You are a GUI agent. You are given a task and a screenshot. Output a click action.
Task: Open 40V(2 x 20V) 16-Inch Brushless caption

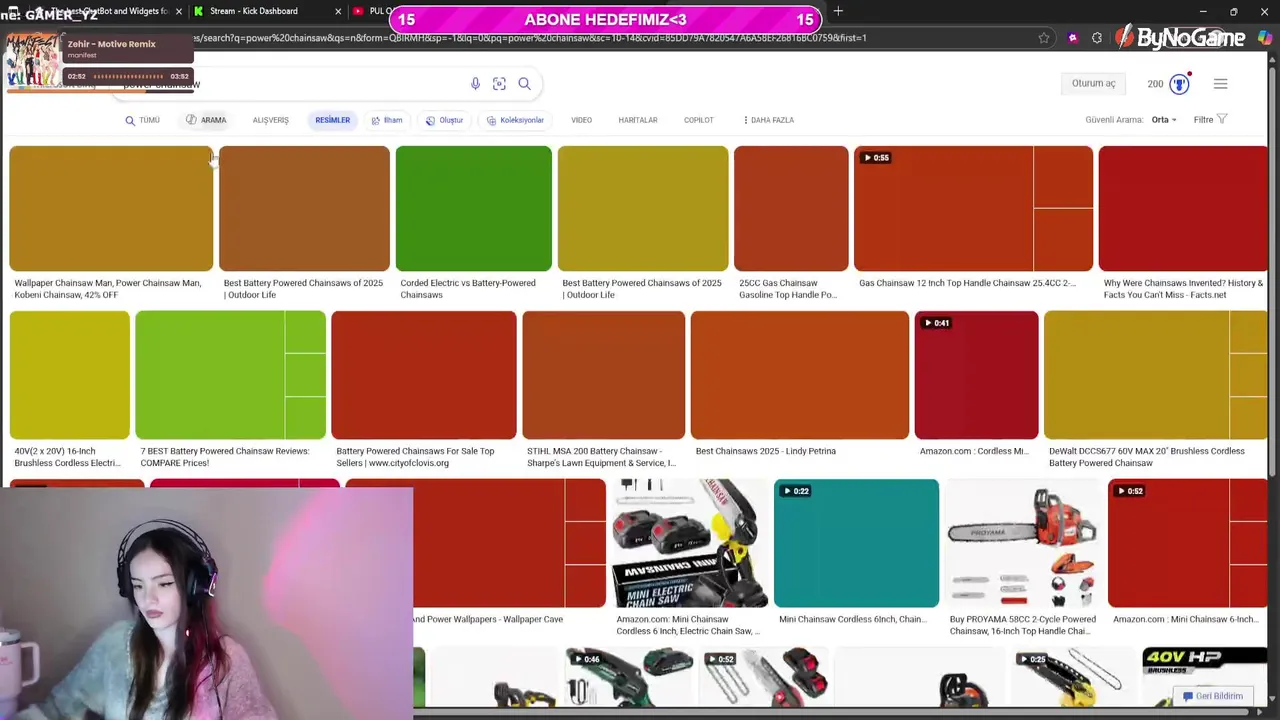point(68,457)
